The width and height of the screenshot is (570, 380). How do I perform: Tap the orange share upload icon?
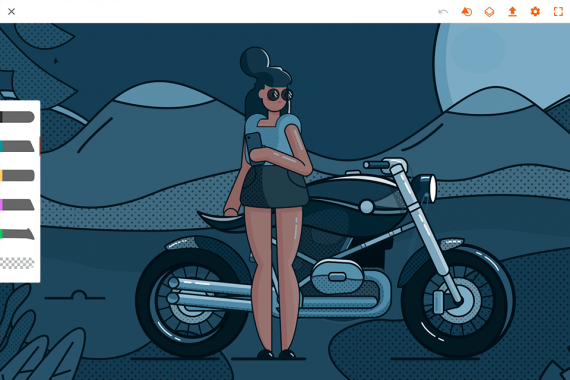512,12
